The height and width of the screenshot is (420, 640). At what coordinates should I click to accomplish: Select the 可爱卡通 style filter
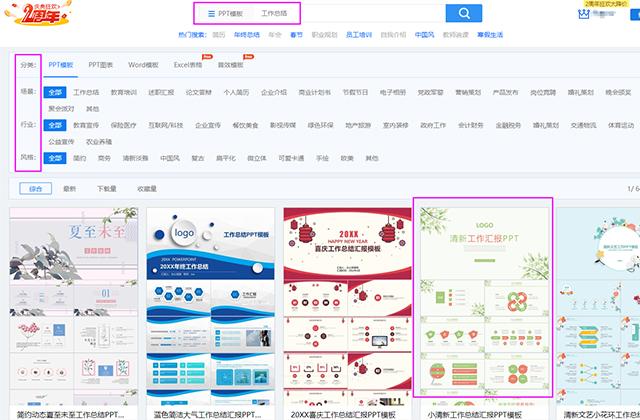coord(291,158)
